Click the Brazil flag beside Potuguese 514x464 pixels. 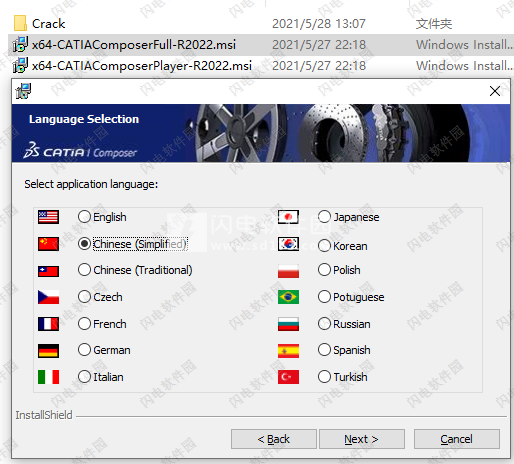point(288,297)
